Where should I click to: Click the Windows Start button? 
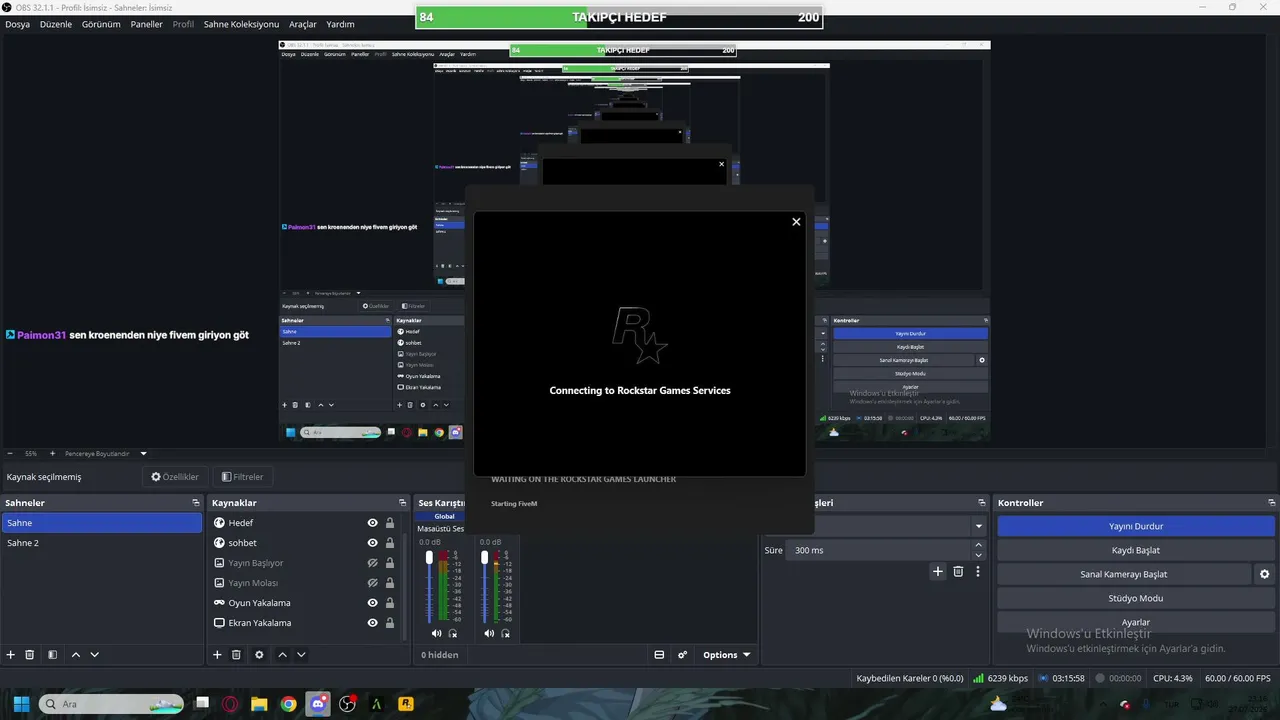click(x=21, y=704)
